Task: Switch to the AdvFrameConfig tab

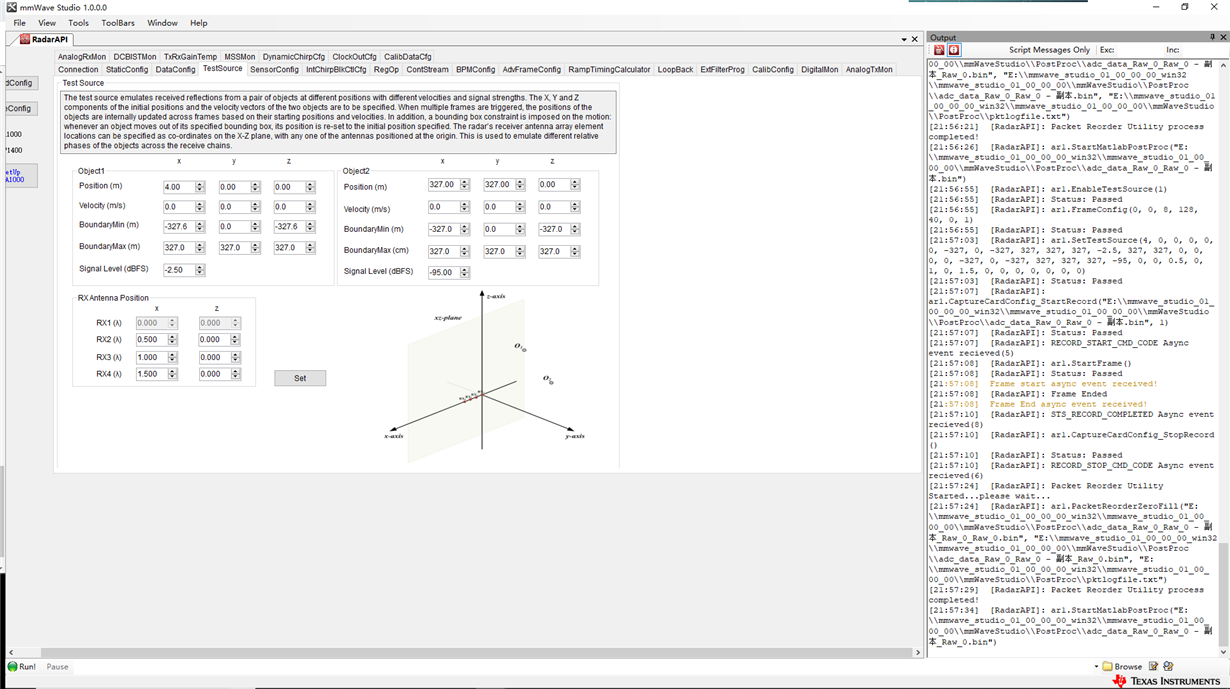Action: (x=532, y=69)
